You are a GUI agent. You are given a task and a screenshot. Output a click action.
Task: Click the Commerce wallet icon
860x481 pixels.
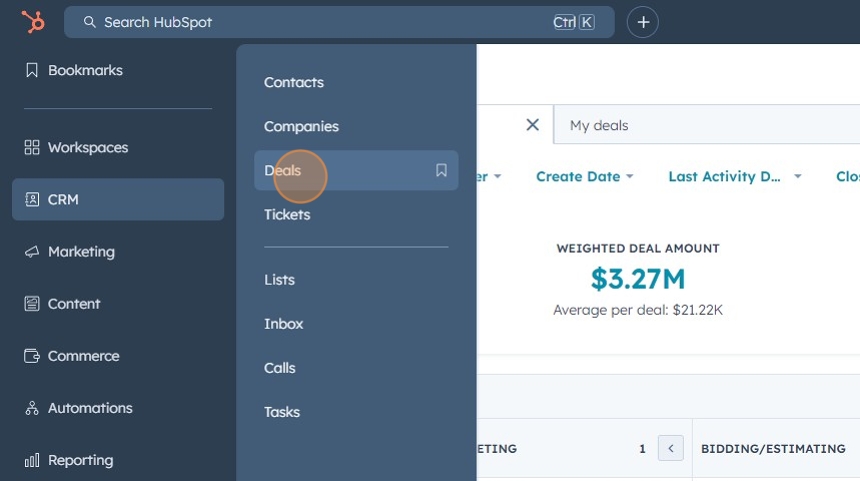tap(32, 356)
